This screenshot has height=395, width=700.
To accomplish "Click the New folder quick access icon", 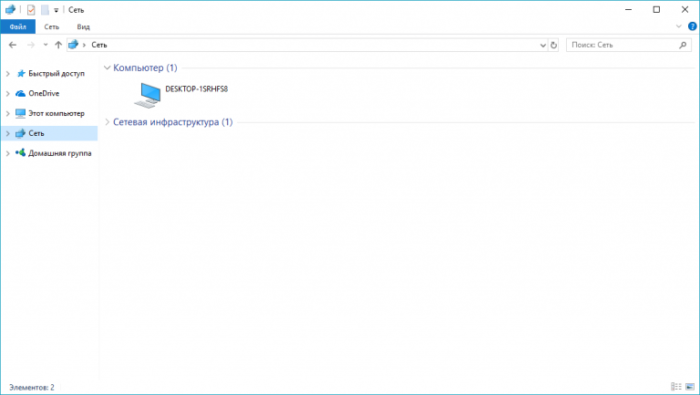I will click(x=45, y=9).
